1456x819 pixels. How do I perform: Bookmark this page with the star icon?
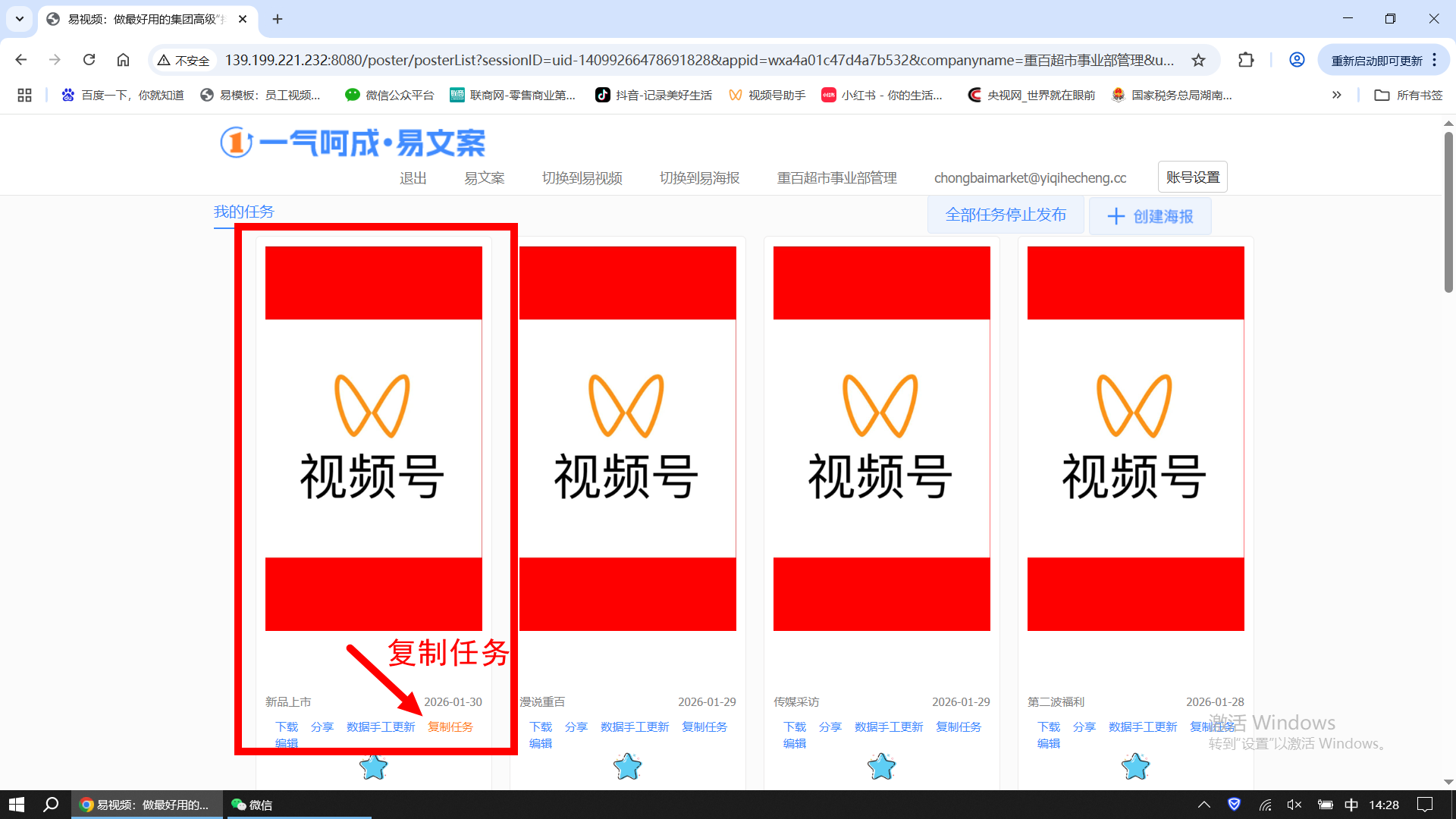pos(1198,60)
